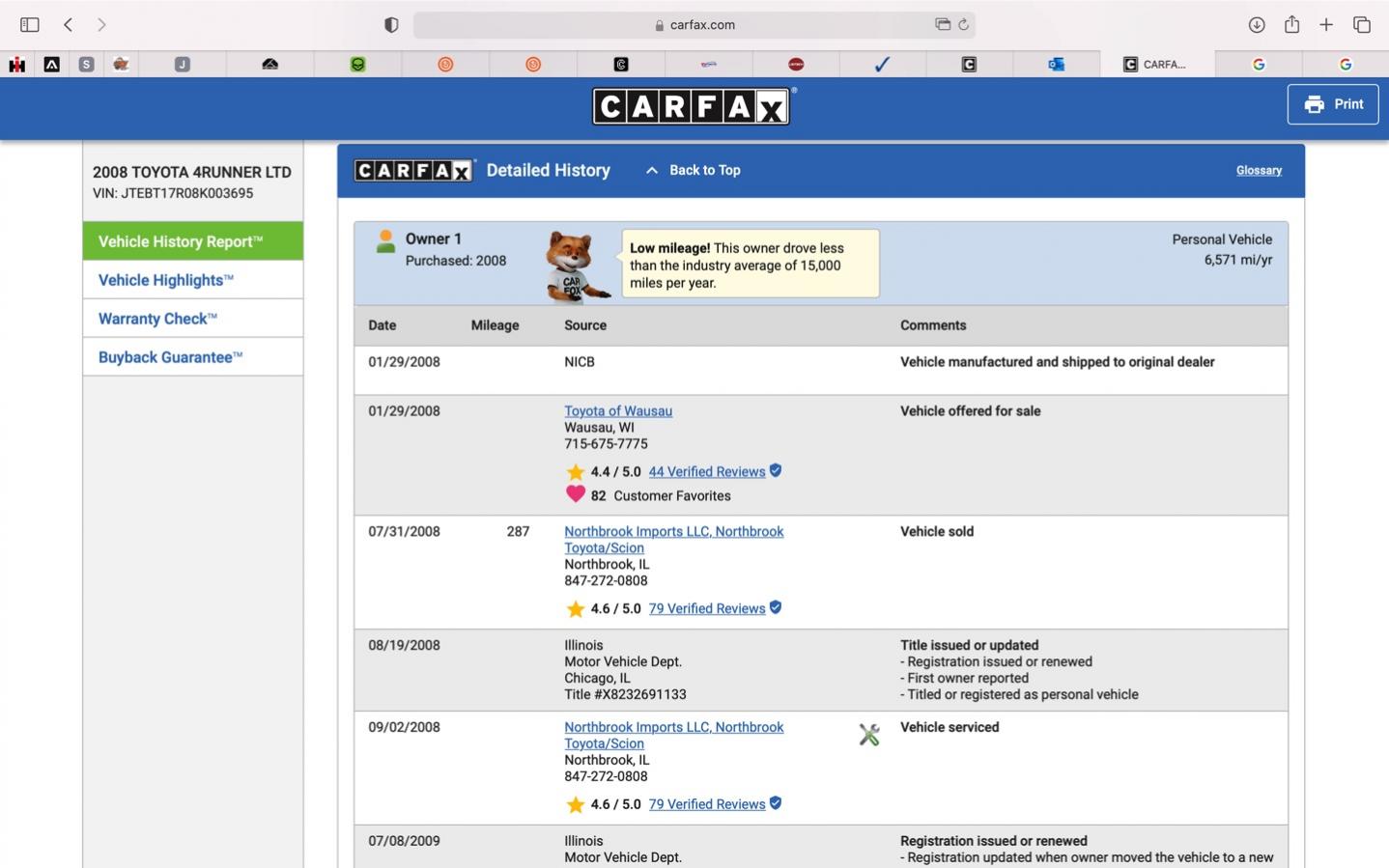Click the carfax.com address bar
1389x868 pixels.
pyautogui.click(x=694, y=25)
